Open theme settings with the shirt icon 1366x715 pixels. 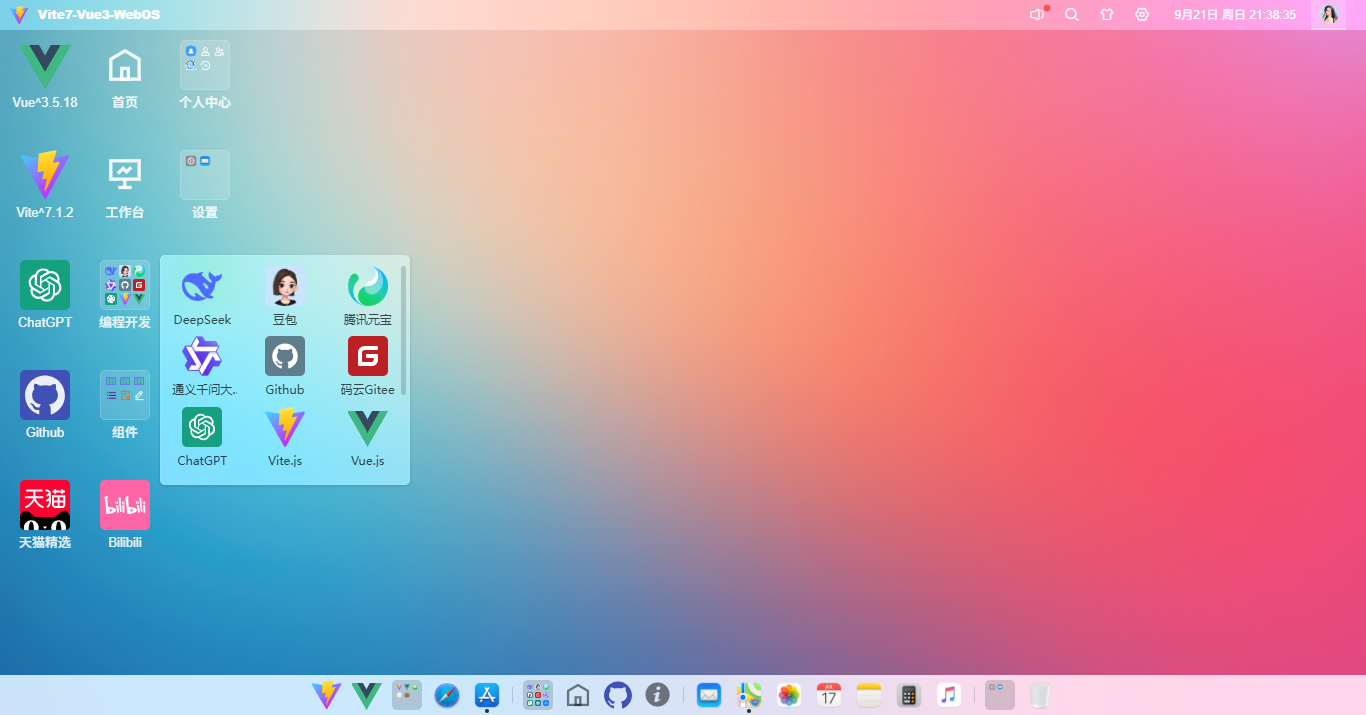(1107, 15)
